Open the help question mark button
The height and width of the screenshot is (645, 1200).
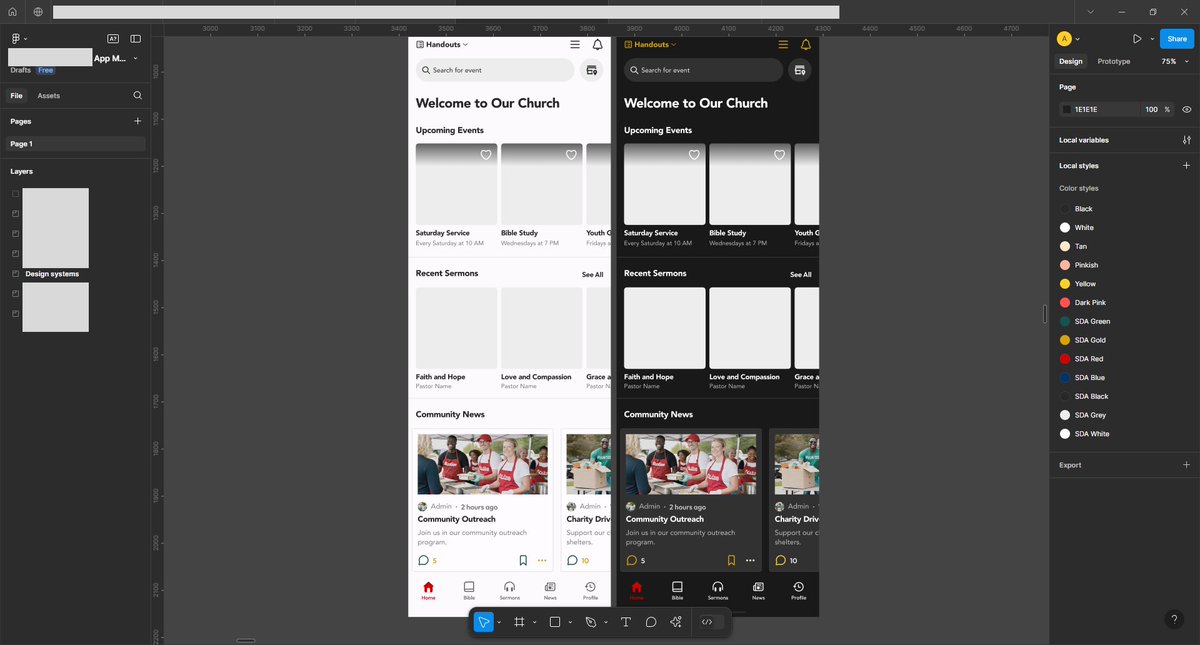tap(1175, 620)
